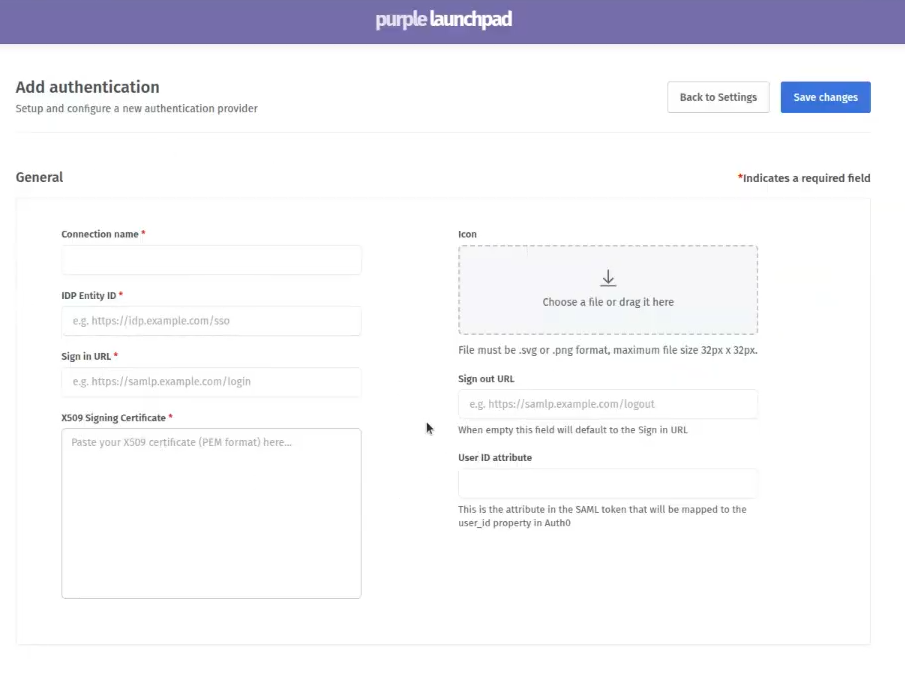
Task: Click the download arrow icon in Icon upload area
Action: [x=608, y=278]
